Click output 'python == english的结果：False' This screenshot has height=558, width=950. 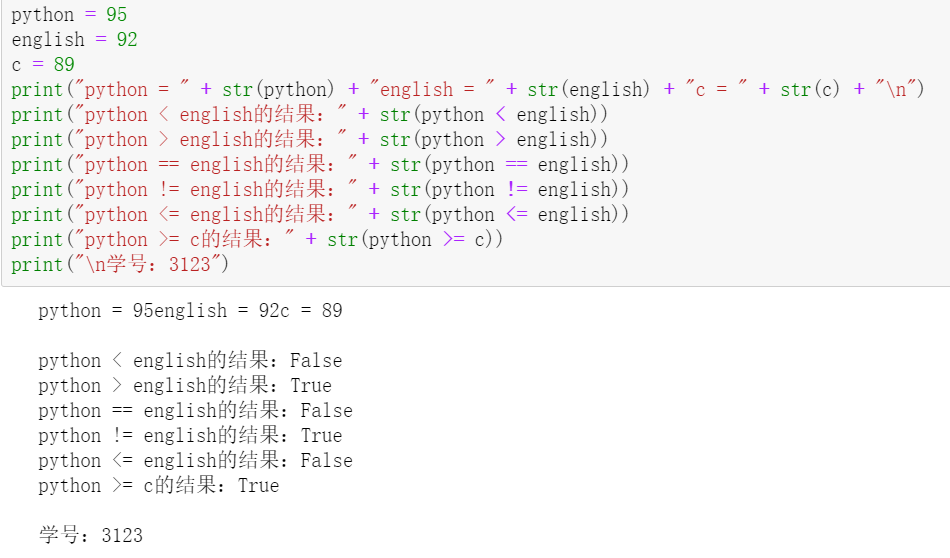click(195, 411)
